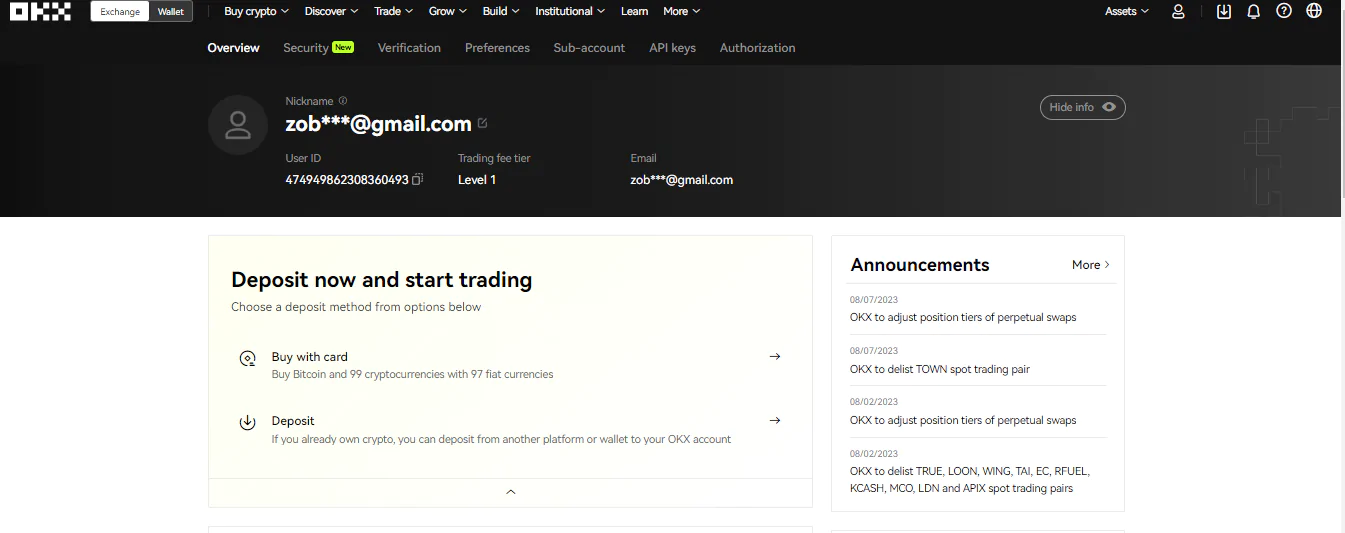
Task: Click the arrow on Buy with card row
Action: [775, 356]
